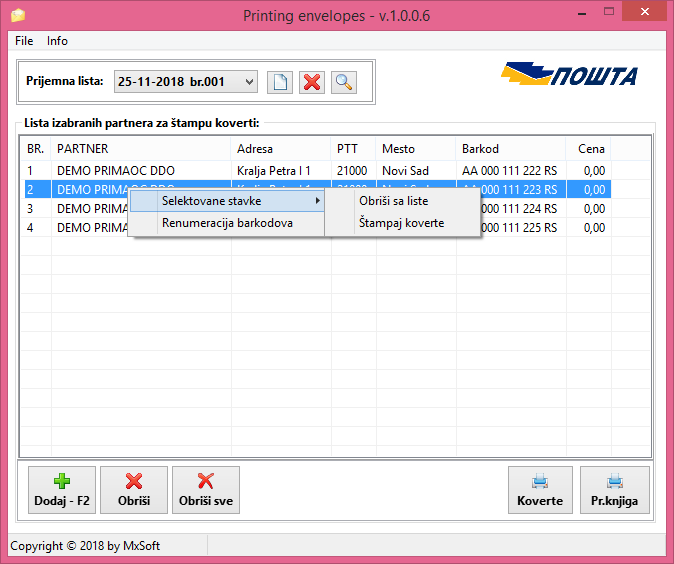Click 21000 PTT code in row 1

(x=352, y=171)
